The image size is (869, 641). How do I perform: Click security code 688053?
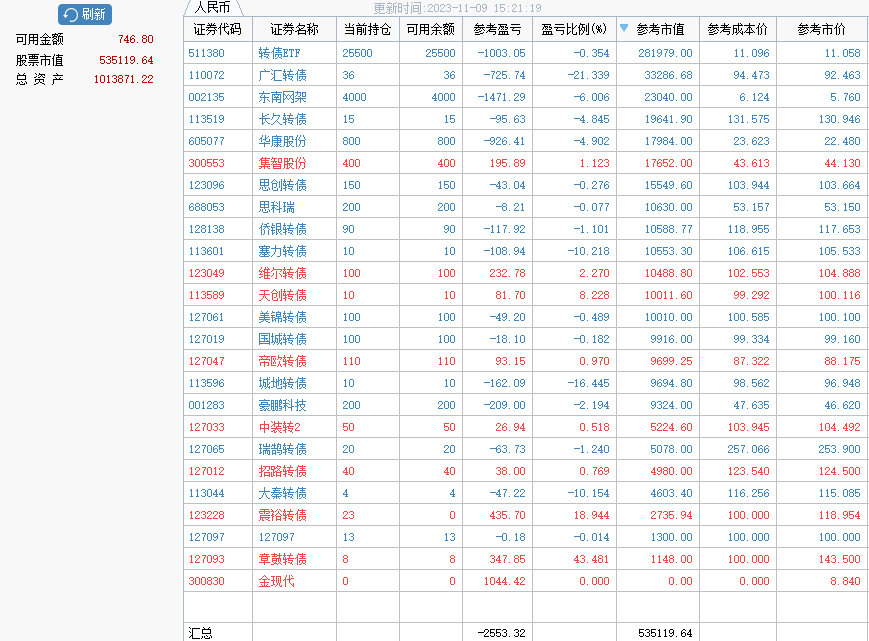click(206, 207)
